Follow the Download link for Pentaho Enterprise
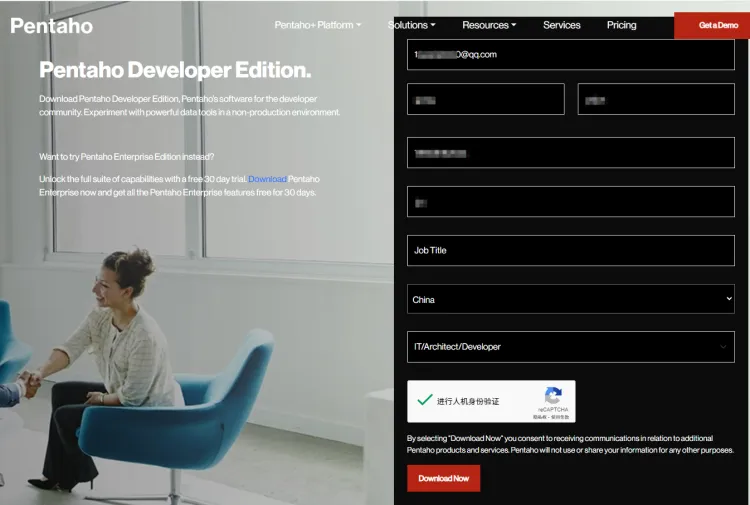 267,179
